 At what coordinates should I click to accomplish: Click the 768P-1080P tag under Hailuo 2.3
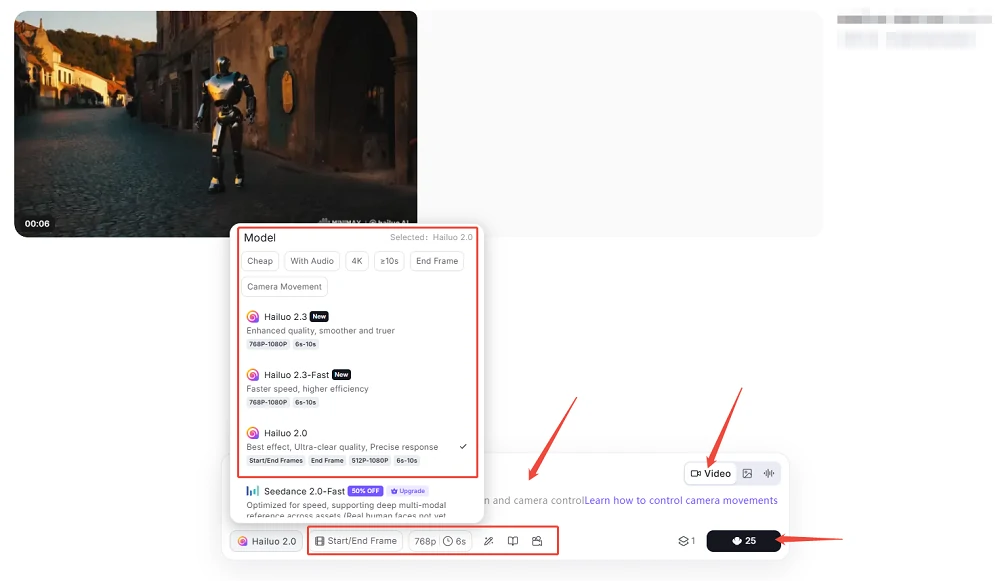click(x=268, y=344)
